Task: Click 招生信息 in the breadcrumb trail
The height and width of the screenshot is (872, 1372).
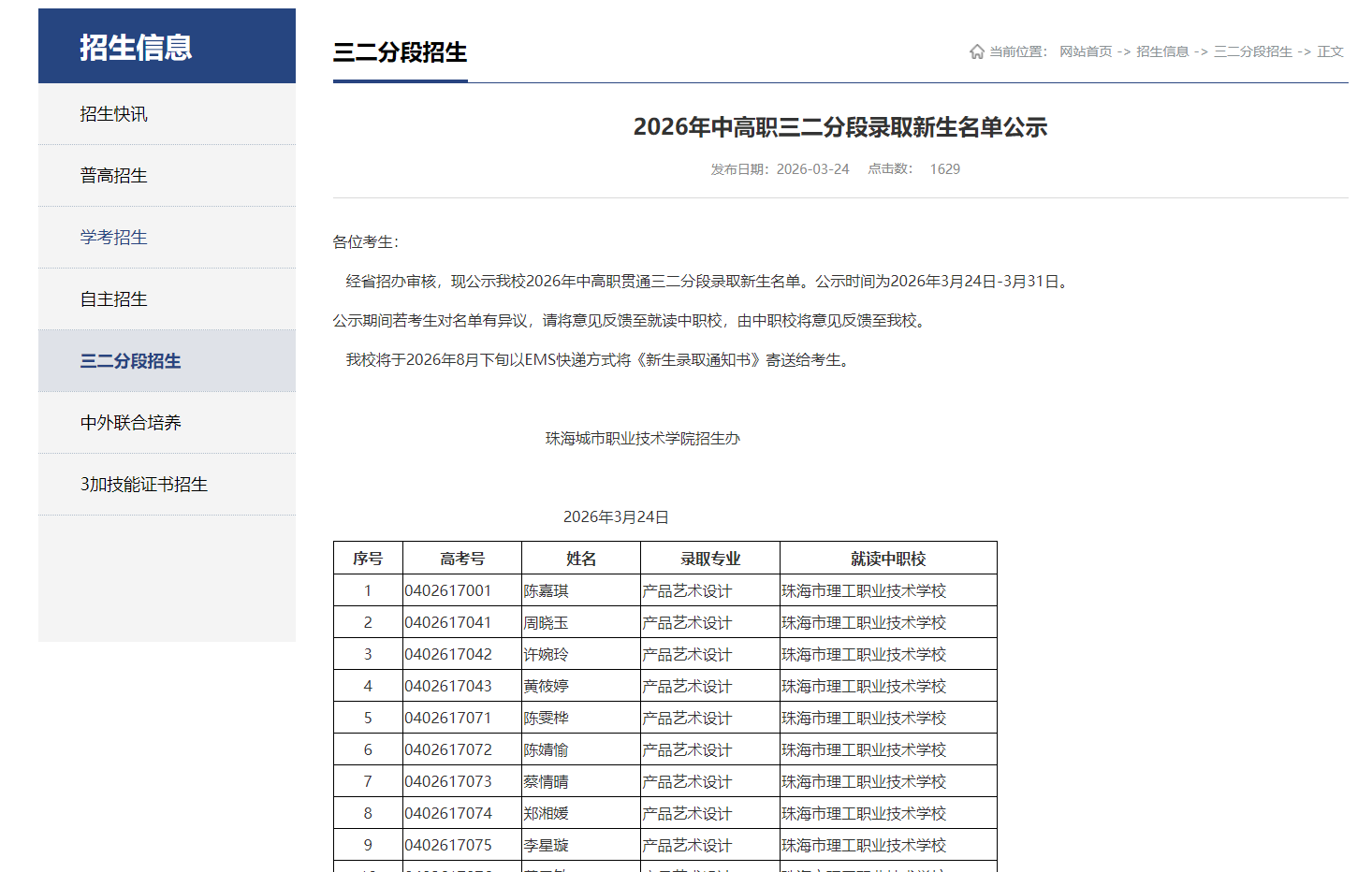Action: (x=1161, y=51)
